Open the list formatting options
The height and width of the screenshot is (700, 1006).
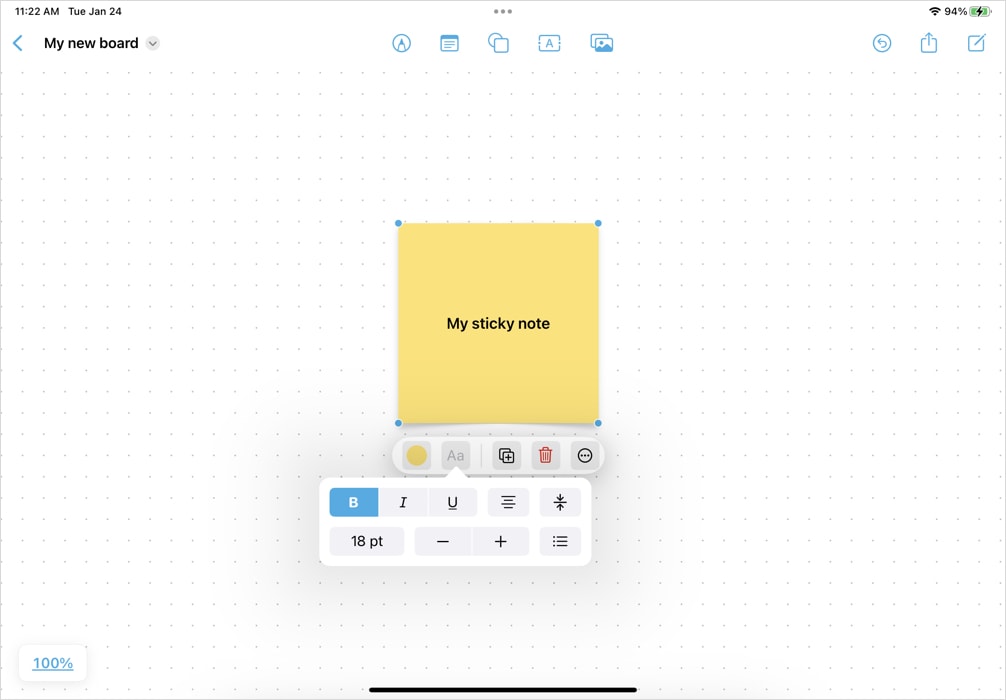point(560,541)
